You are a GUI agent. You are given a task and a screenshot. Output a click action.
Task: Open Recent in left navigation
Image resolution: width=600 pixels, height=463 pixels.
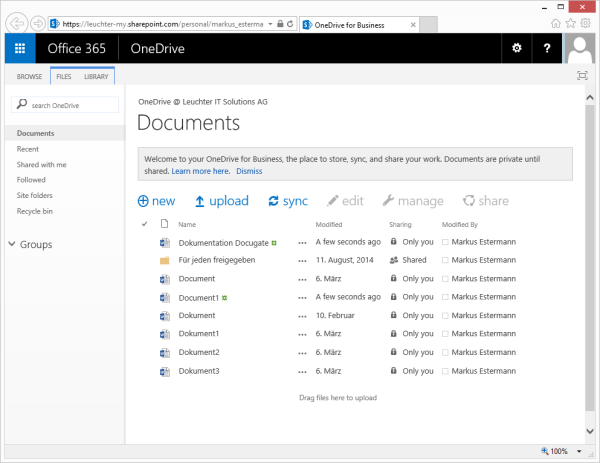click(28, 149)
